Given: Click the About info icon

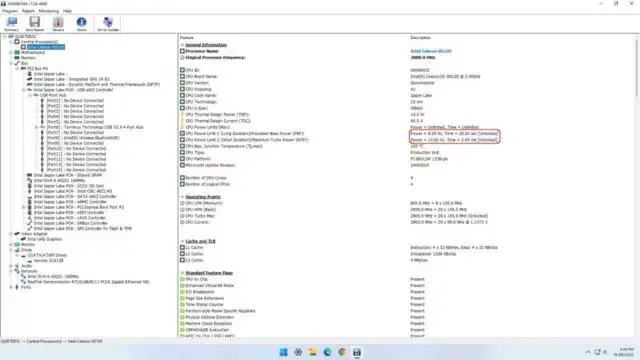Looking at the screenshot, I should point(81,24).
